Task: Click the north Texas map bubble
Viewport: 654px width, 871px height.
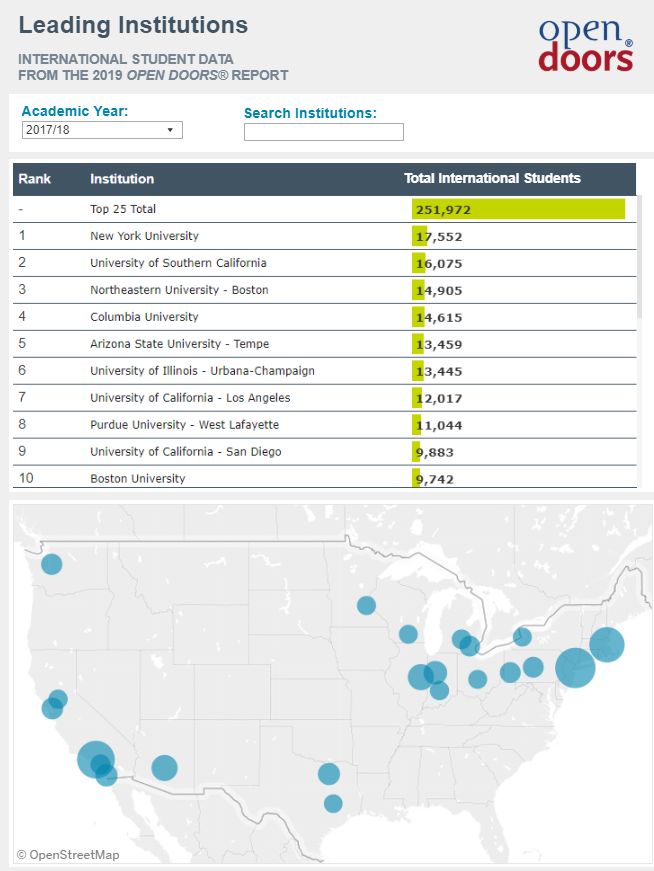Action: click(x=329, y=774)
